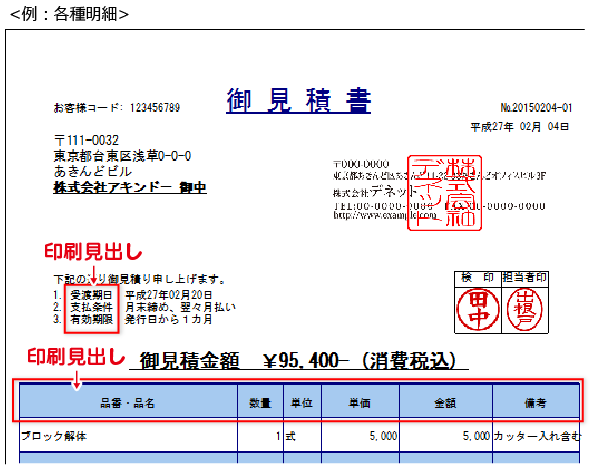Viewport: 590px width, 475px height.
Task: Select the 単位 column header
Action: click(x=302, y=403)
